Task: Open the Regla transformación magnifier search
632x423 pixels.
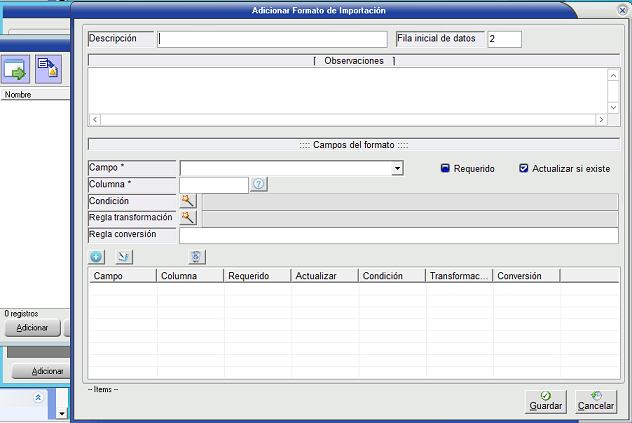Action: [x=188, y=218]
